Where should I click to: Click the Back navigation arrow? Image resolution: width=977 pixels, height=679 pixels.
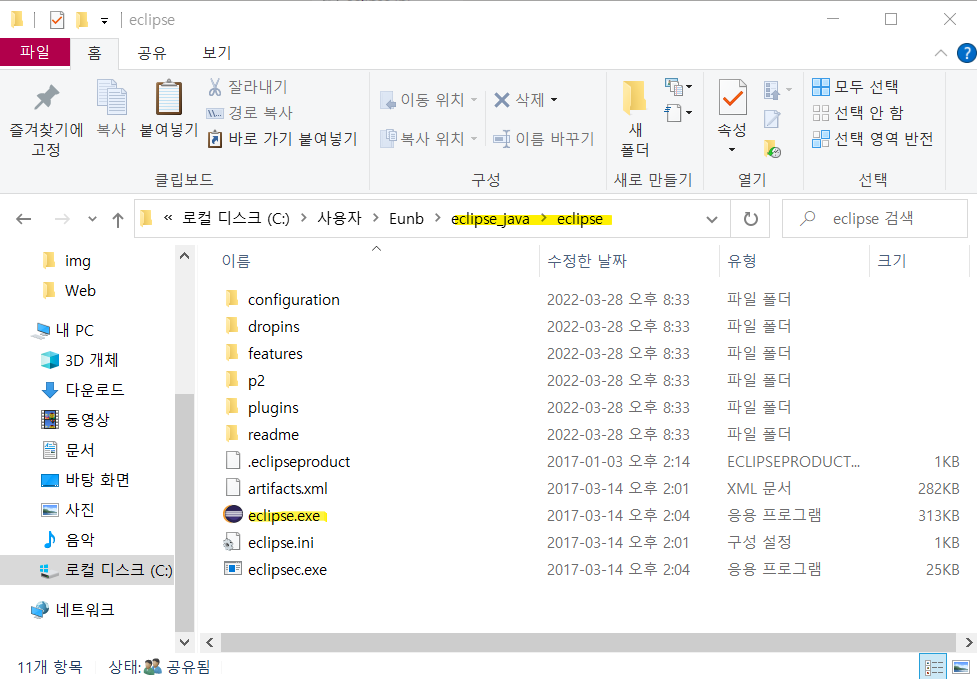coord(24,219)
